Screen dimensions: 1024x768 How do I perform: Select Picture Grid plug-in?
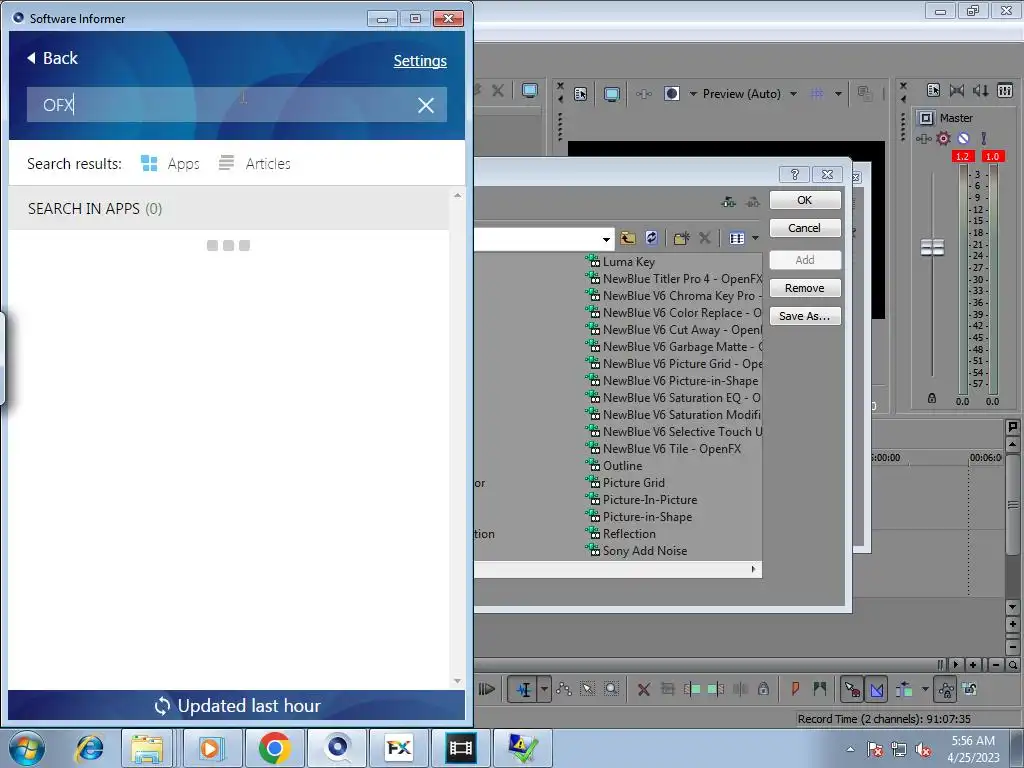[x=633, y=483]
